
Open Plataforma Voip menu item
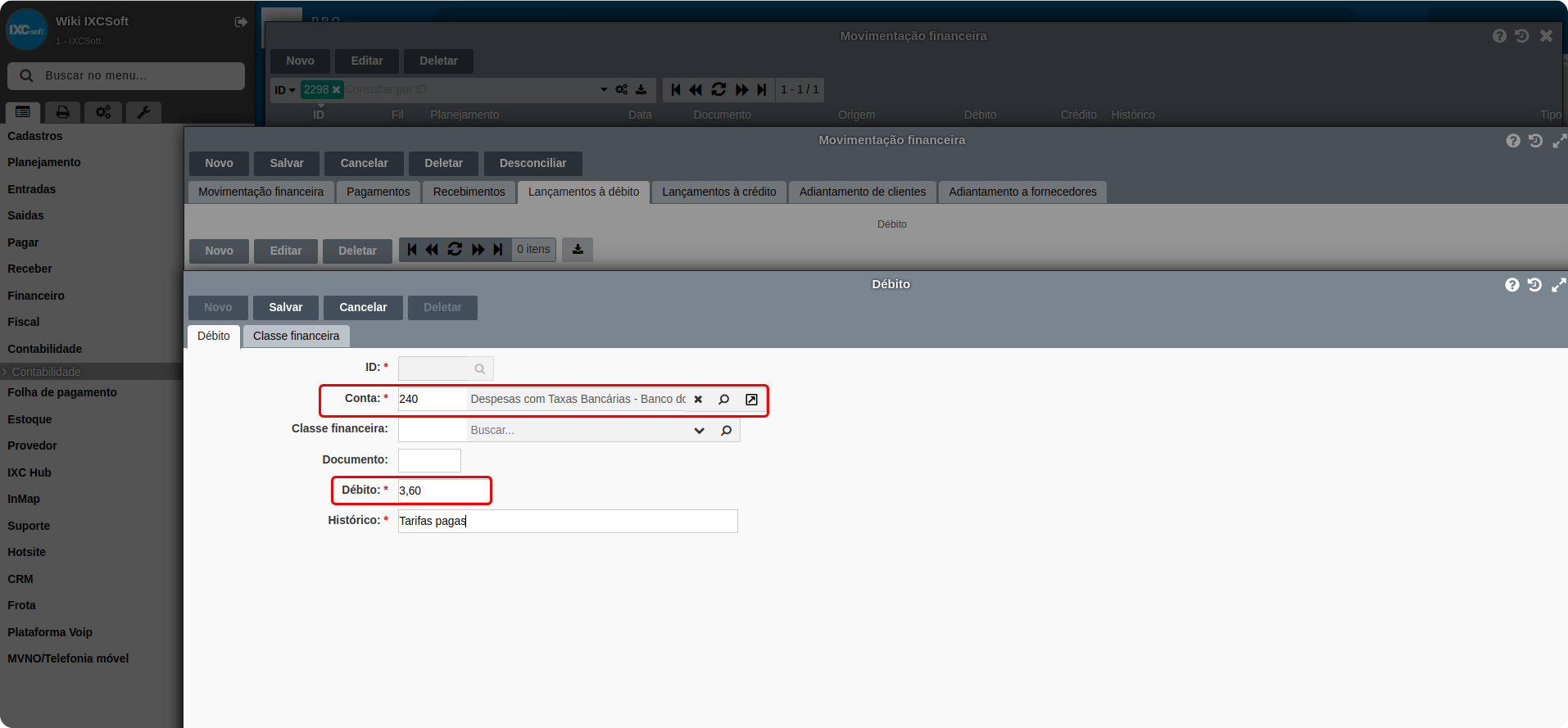coord(50,632)
